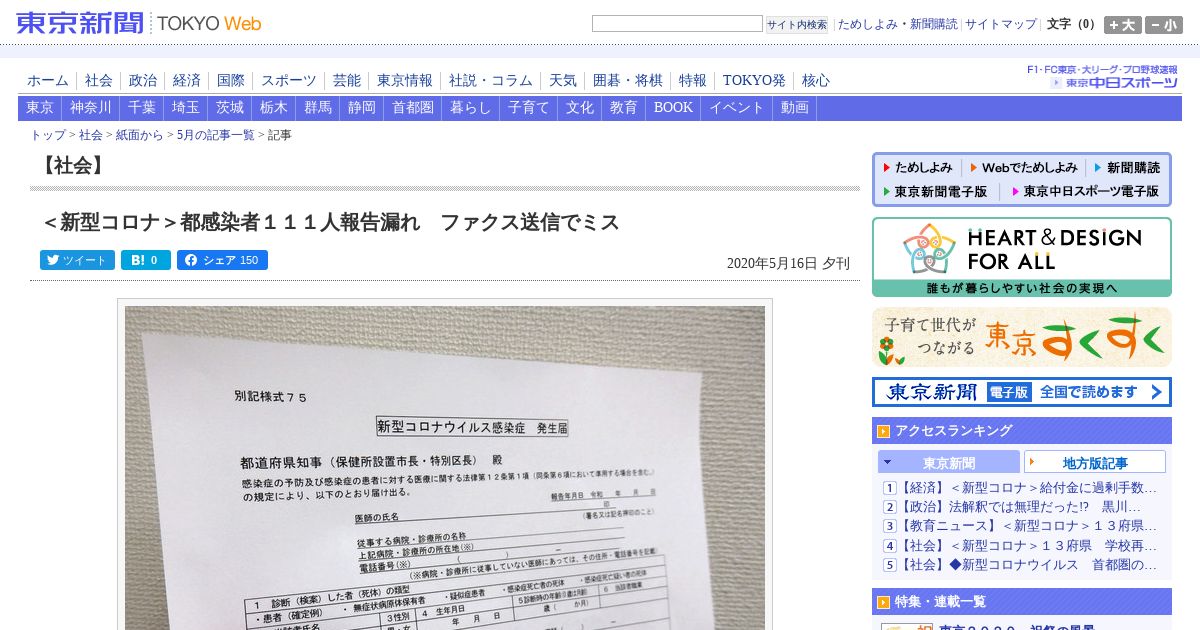Switch ranking to the 地方版記事 tab
Screen dimensions: 1200x630
pyautogui.click(x=1095, y=463)
